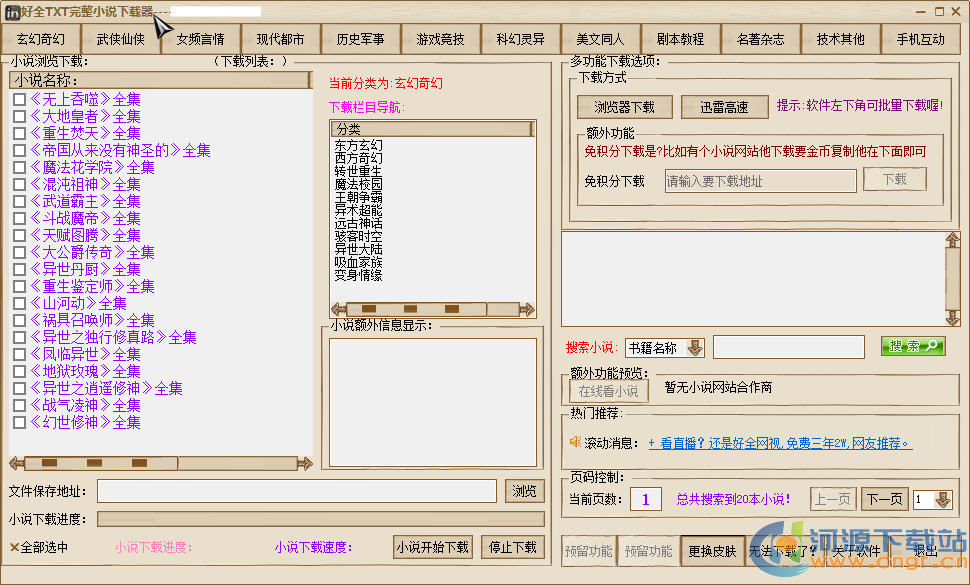
Task: Click the 看直播 scrolling message link
Action: tap(779, 442)
